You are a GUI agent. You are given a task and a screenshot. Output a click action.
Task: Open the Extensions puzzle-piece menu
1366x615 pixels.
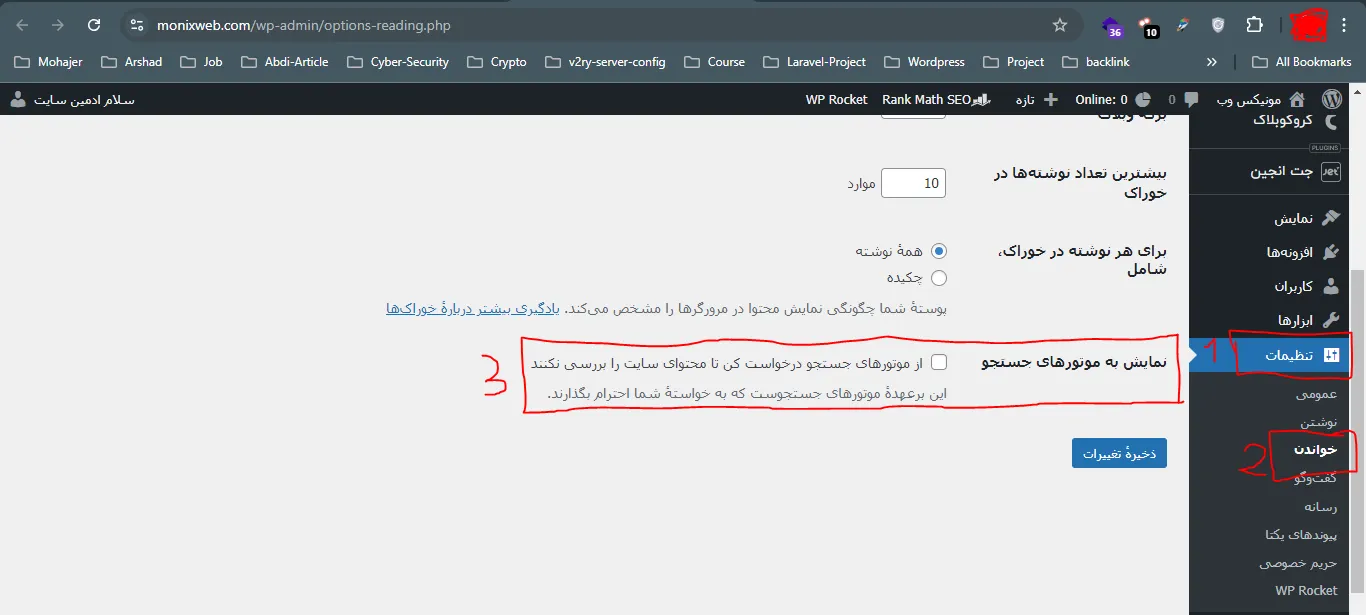click(1254, 25)
